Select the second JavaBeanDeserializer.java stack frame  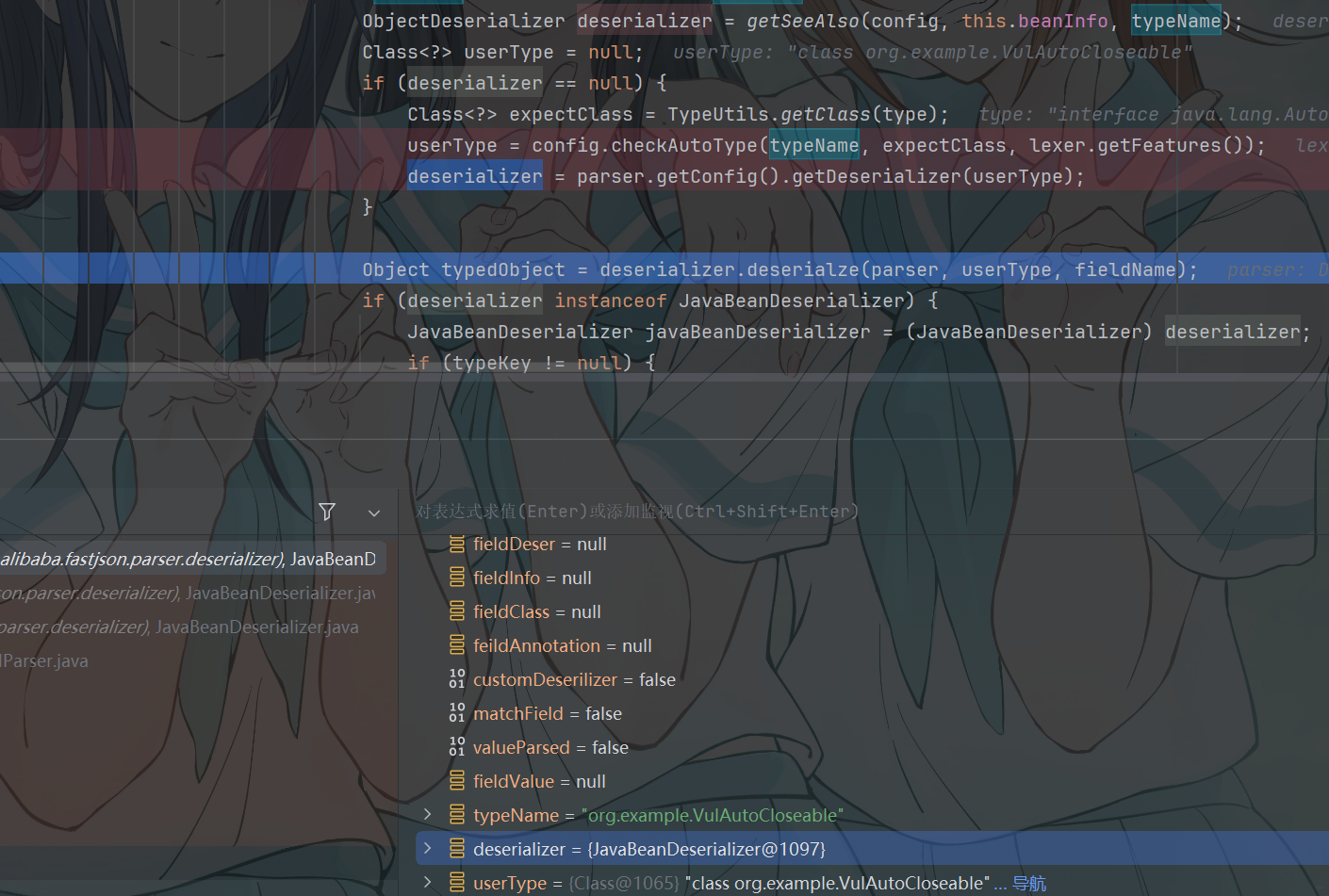[193, 593]
